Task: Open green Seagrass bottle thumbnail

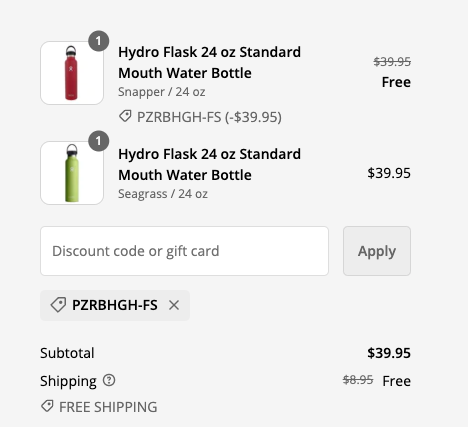Action: tap(72, 173)
